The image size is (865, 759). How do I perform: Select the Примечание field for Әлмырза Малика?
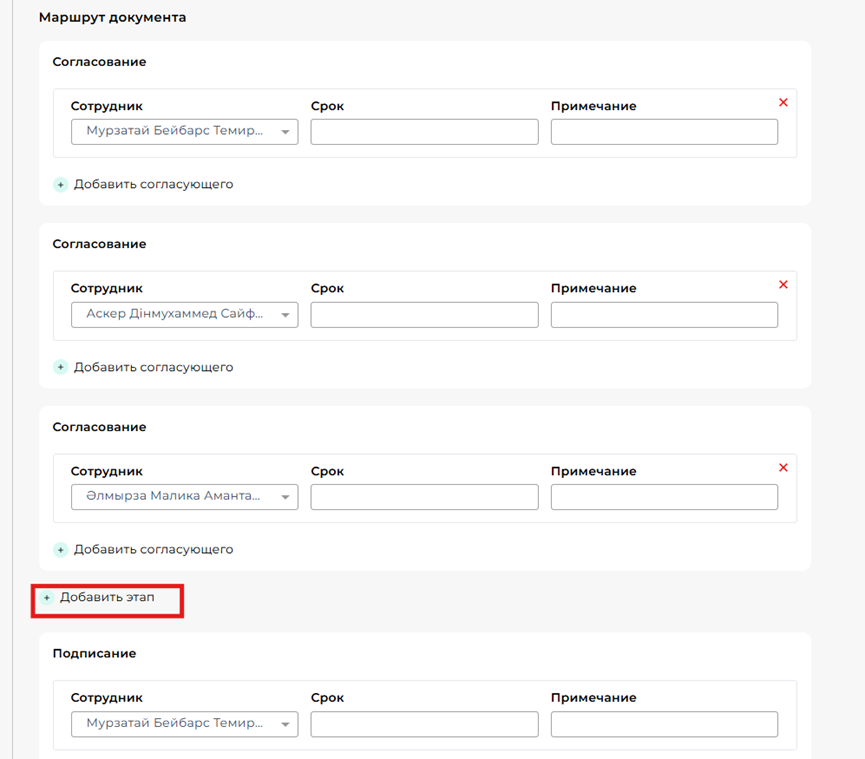(664, 497)
